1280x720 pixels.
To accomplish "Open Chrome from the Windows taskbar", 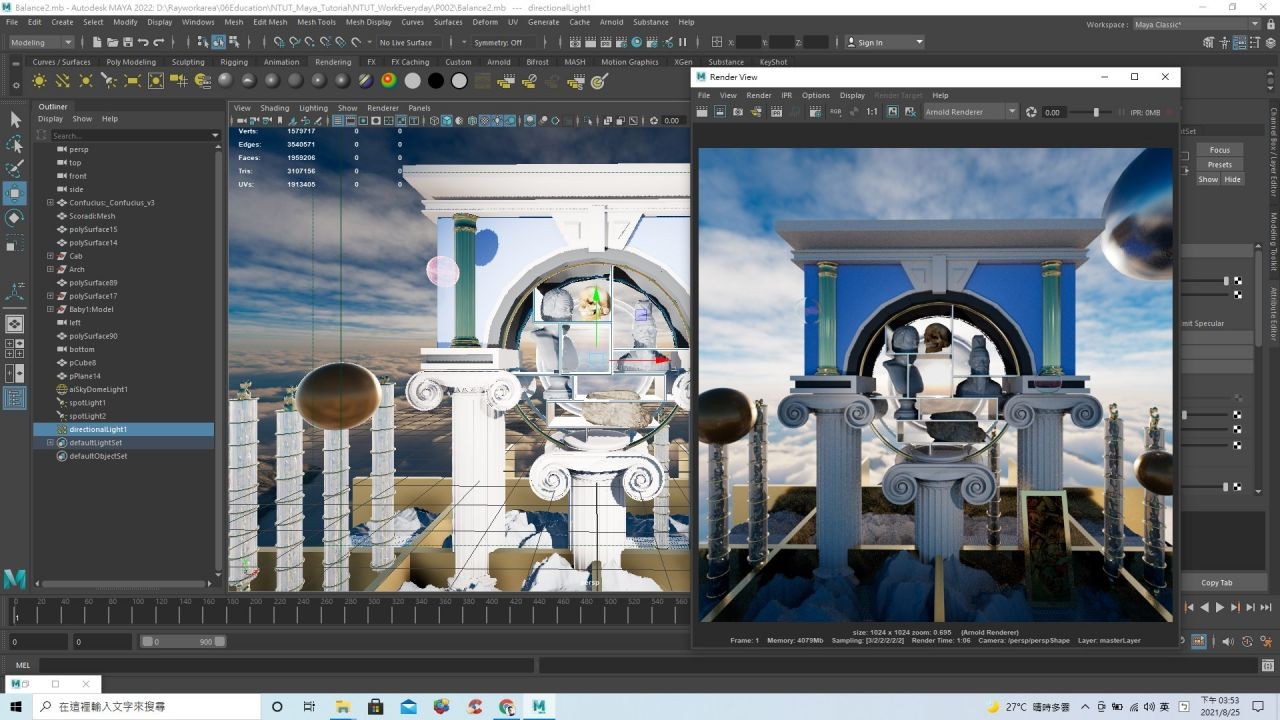I will click(507, 707).
